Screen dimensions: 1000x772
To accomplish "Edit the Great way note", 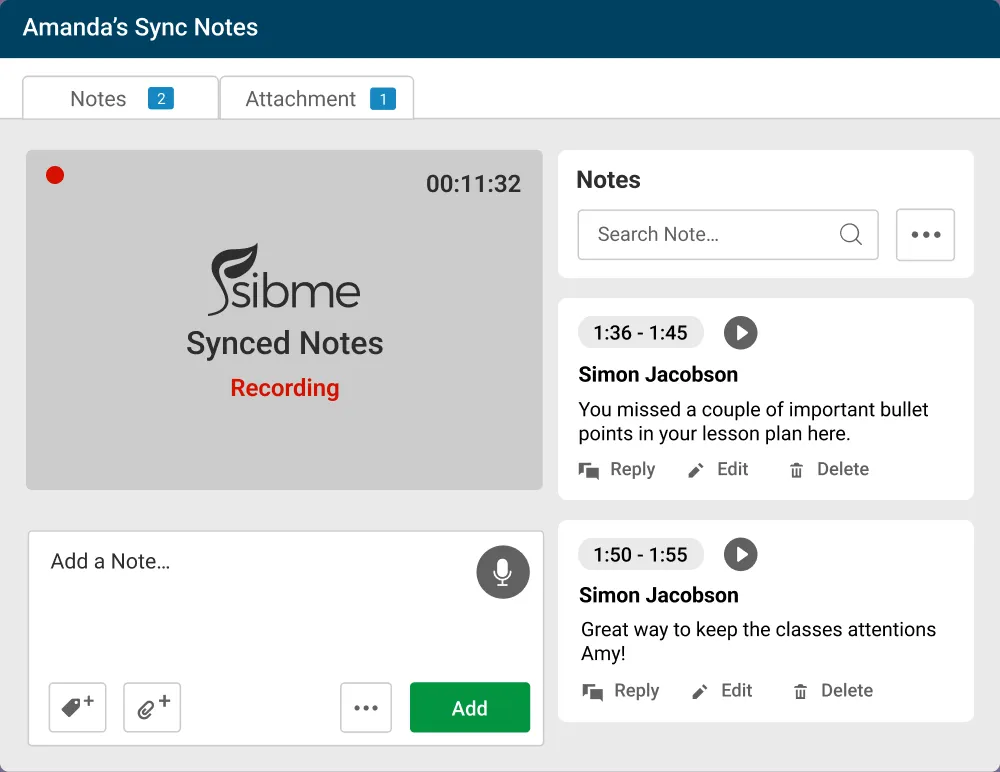I will tap(721, 691).
